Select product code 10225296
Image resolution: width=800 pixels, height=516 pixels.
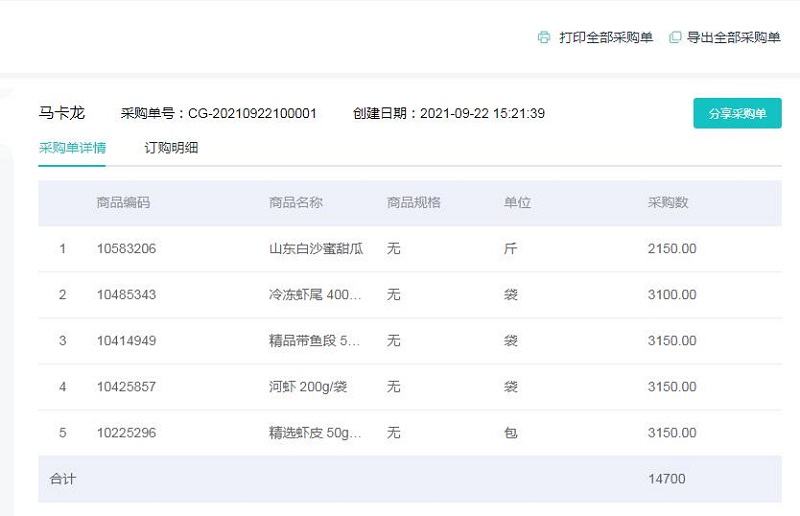point(127,433)
